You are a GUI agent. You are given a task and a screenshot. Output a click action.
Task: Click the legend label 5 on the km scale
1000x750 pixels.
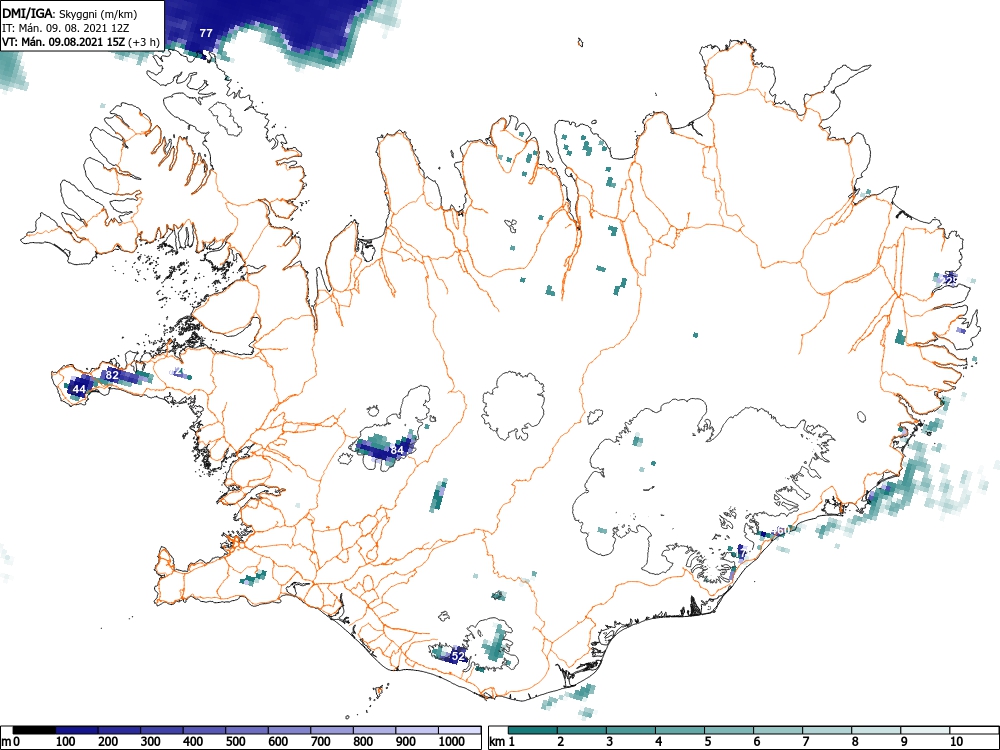pos(708,741)
